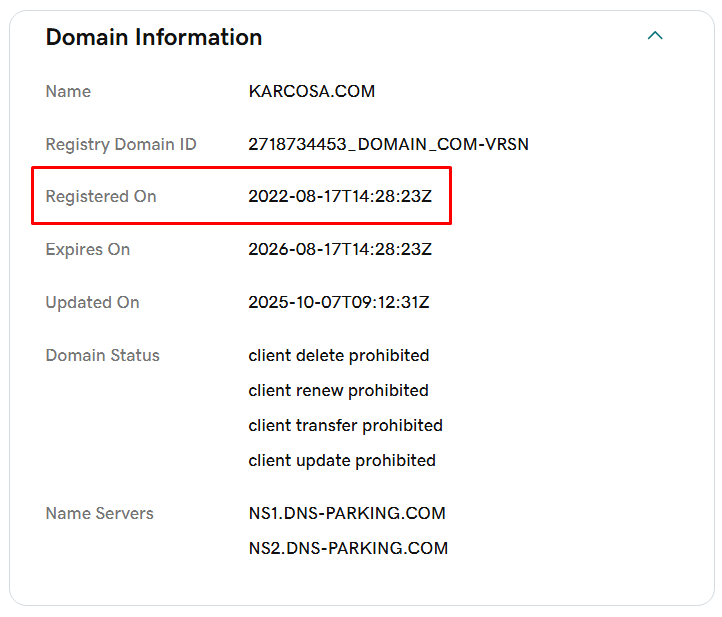Click the client update prohibited status

pyautogui.click(x=342, y=460)
